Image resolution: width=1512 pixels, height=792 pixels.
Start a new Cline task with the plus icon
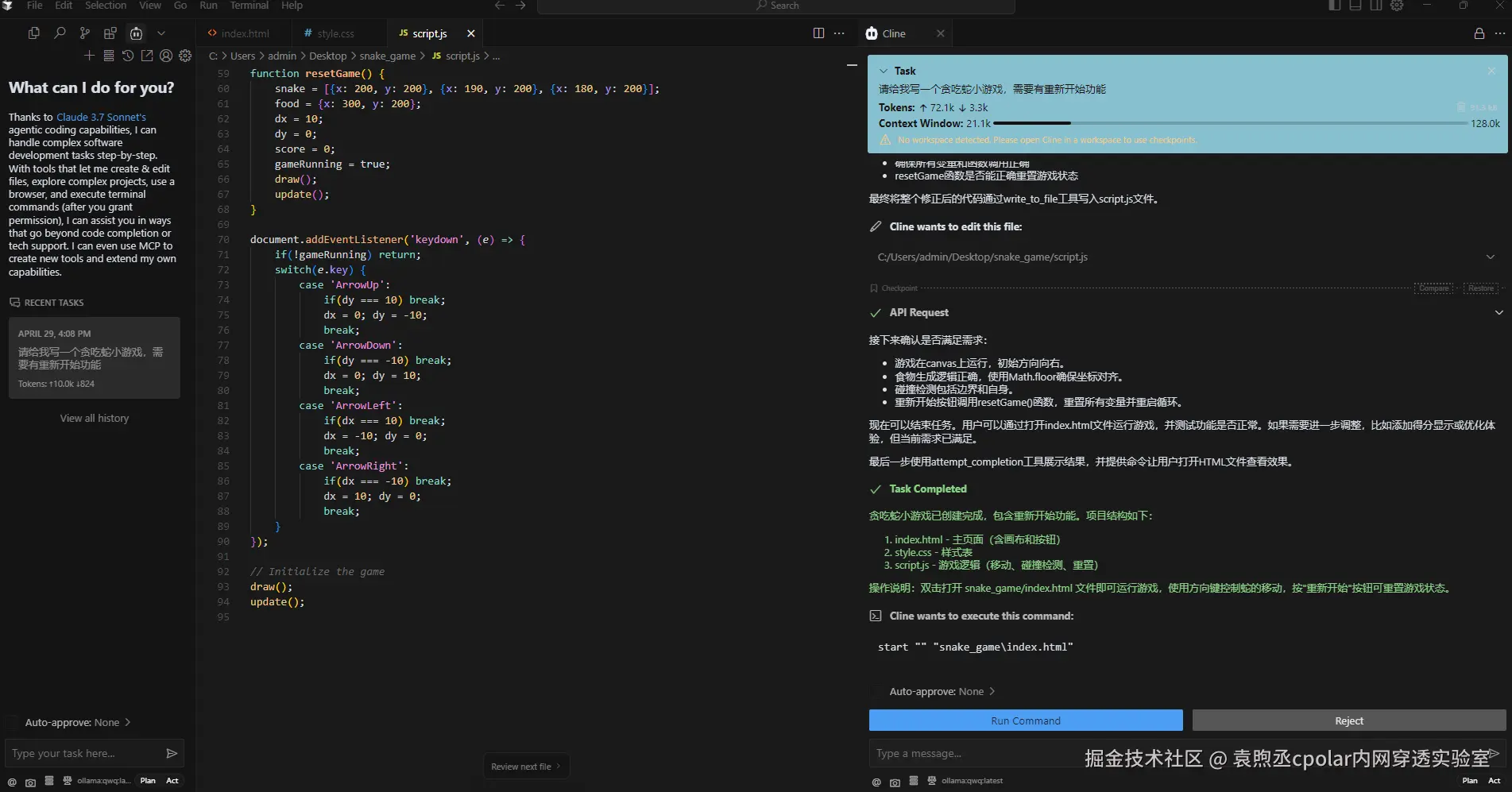[x=89, y=56]
